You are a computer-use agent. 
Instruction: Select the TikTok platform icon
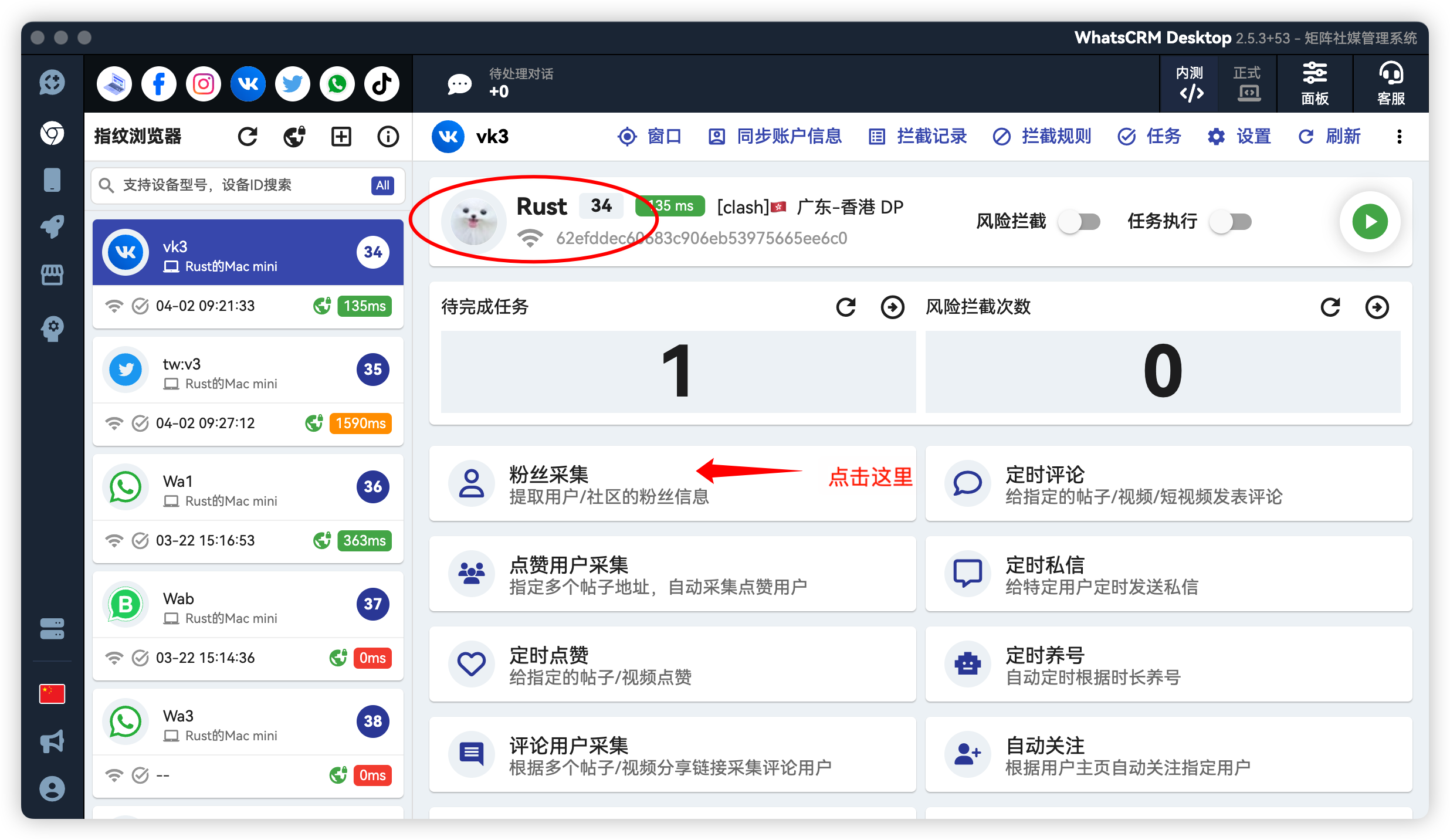coord(381,83)
